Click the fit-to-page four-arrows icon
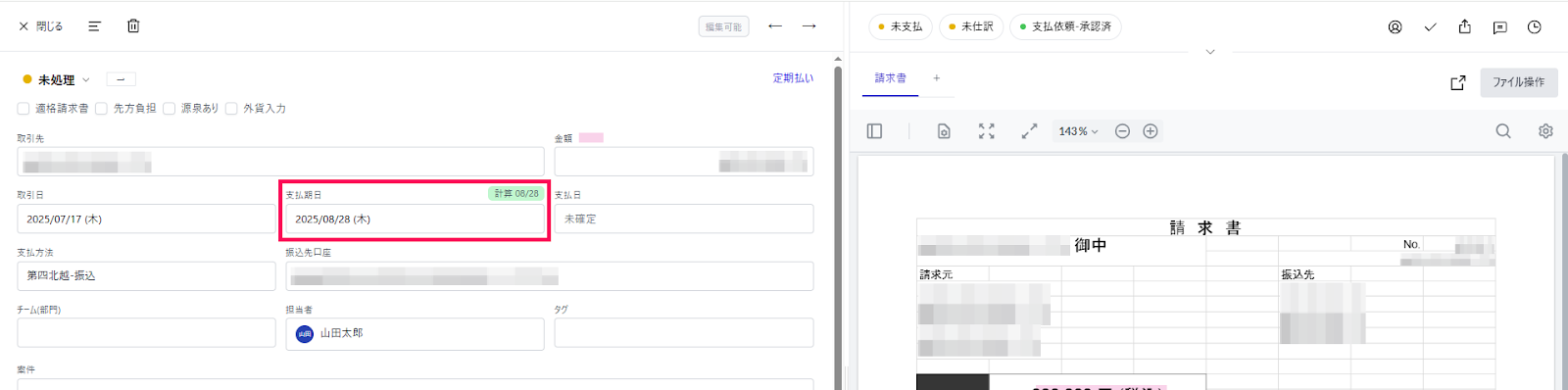The width and height of the screenshot is (1568, 390). (x=986, y=131)
